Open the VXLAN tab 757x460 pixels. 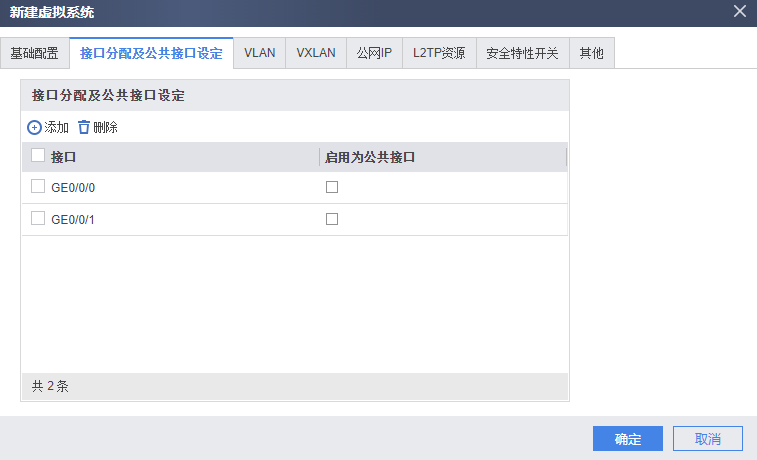point(315,54)
